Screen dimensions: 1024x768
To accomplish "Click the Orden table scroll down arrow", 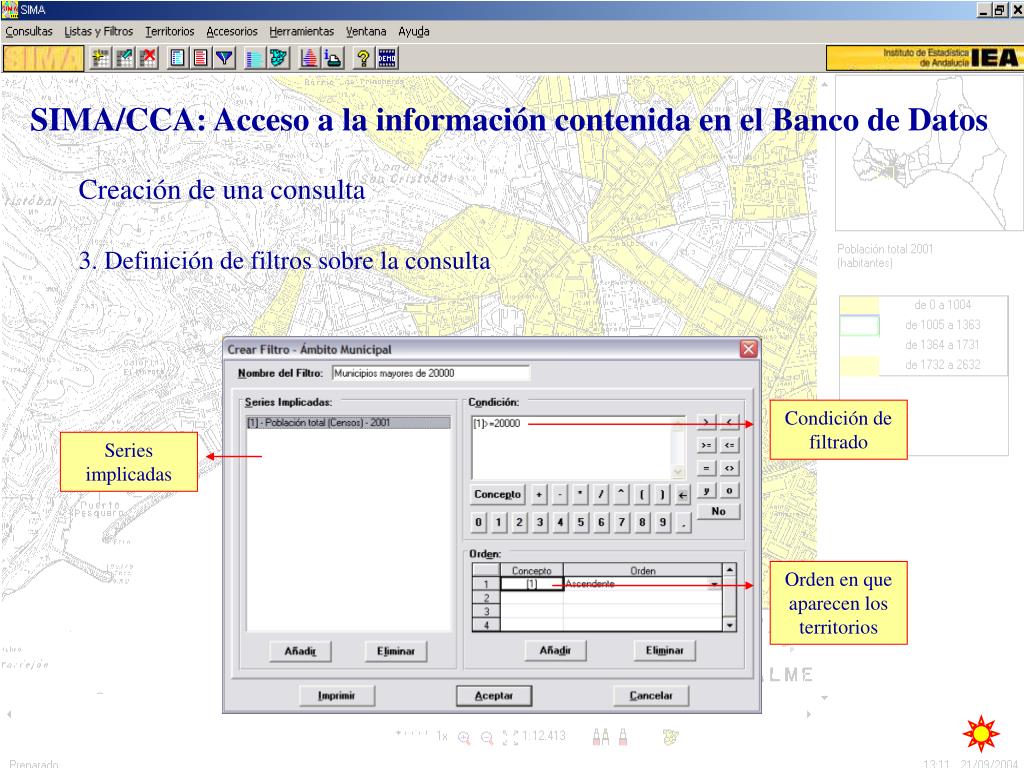I will (729, 625).
